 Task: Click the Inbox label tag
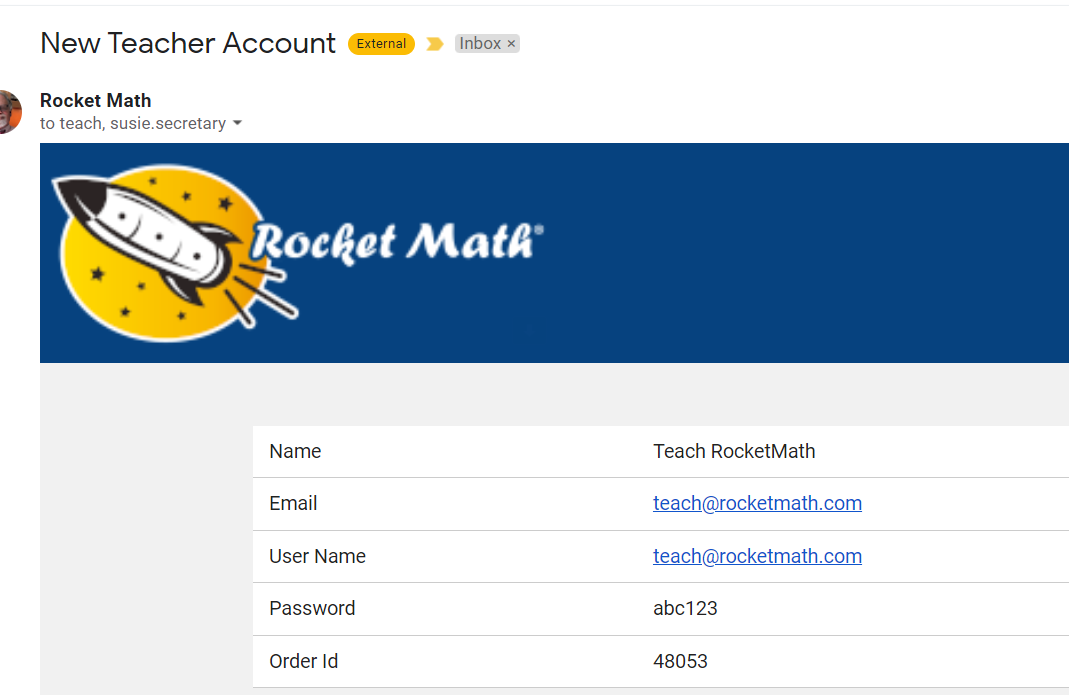[x=480, y=44]
